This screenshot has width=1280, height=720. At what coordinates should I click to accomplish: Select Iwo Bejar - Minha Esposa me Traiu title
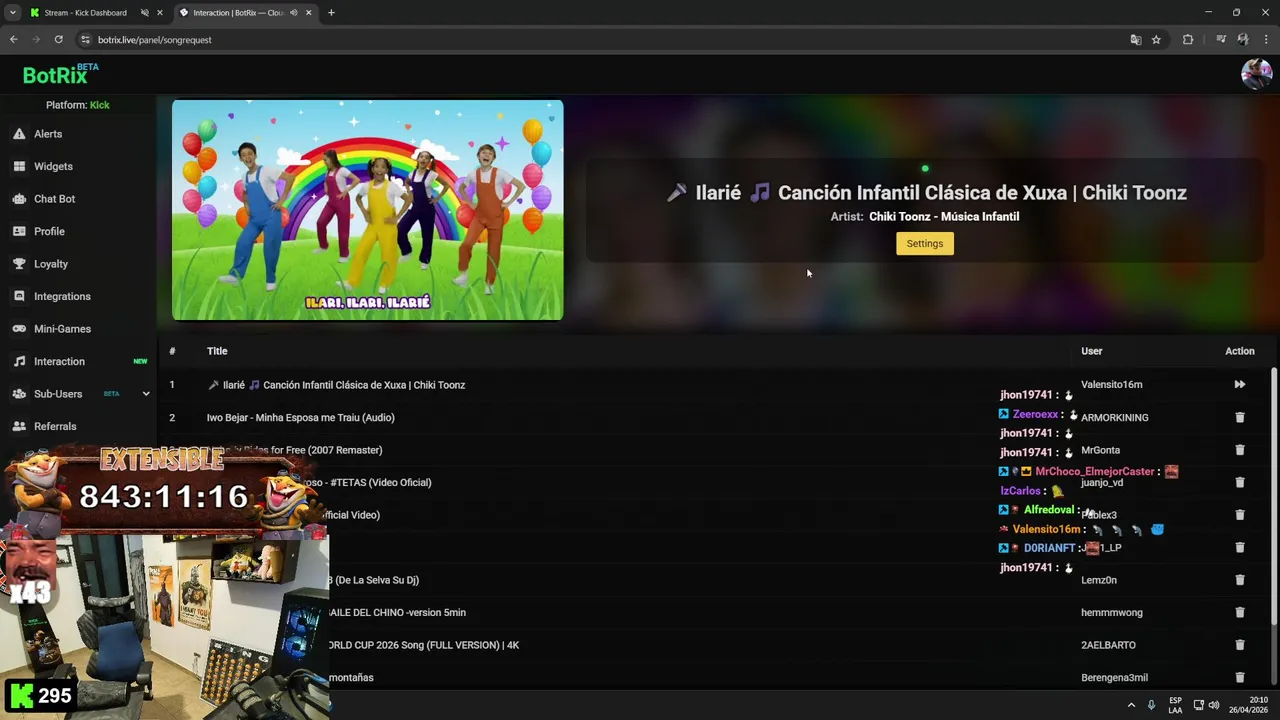click(x=300, y=418)
